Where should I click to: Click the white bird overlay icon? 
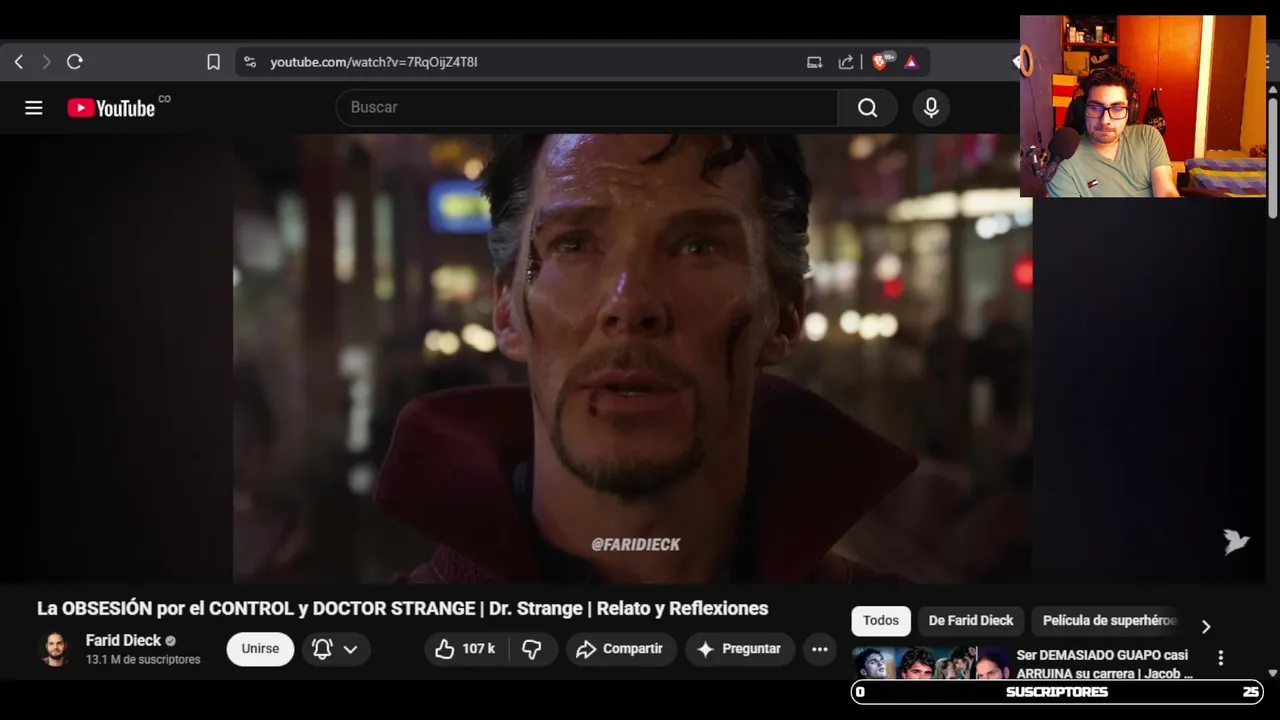tap(1236, 541)
